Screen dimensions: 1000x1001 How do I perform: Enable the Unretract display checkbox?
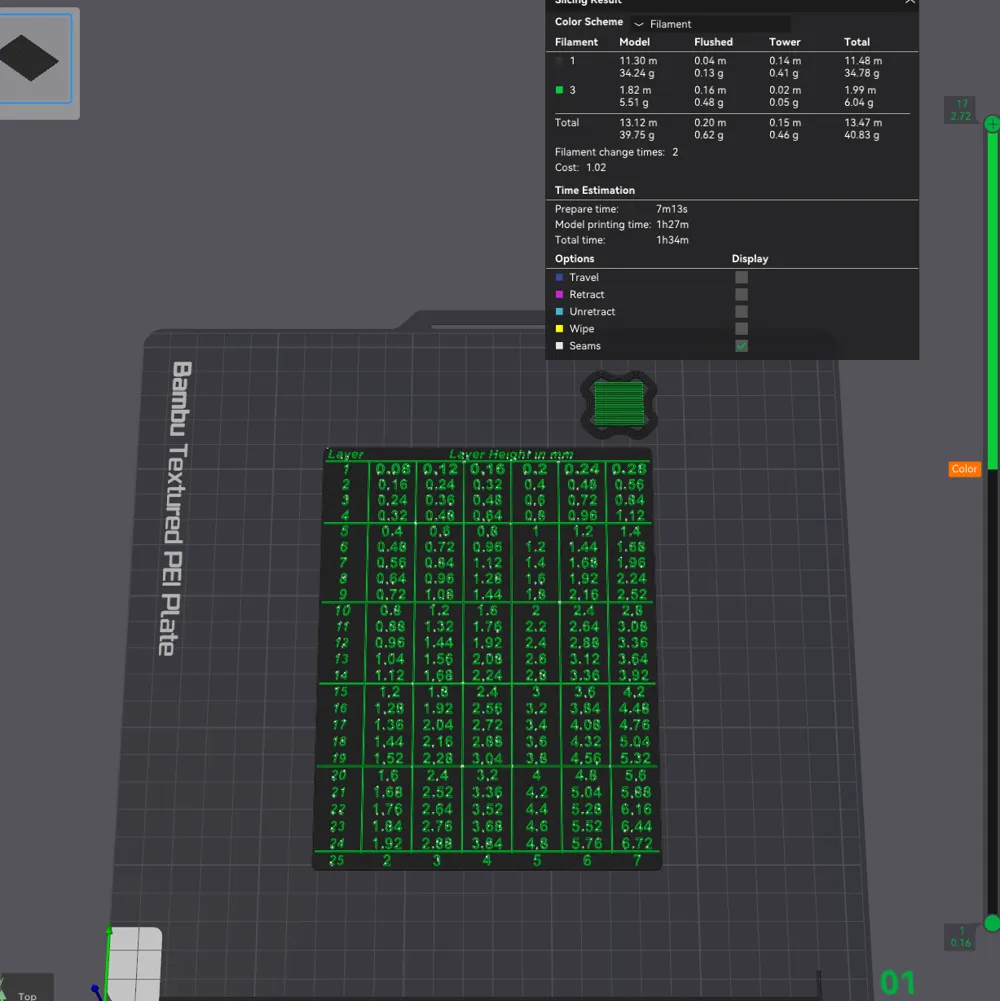741,312
